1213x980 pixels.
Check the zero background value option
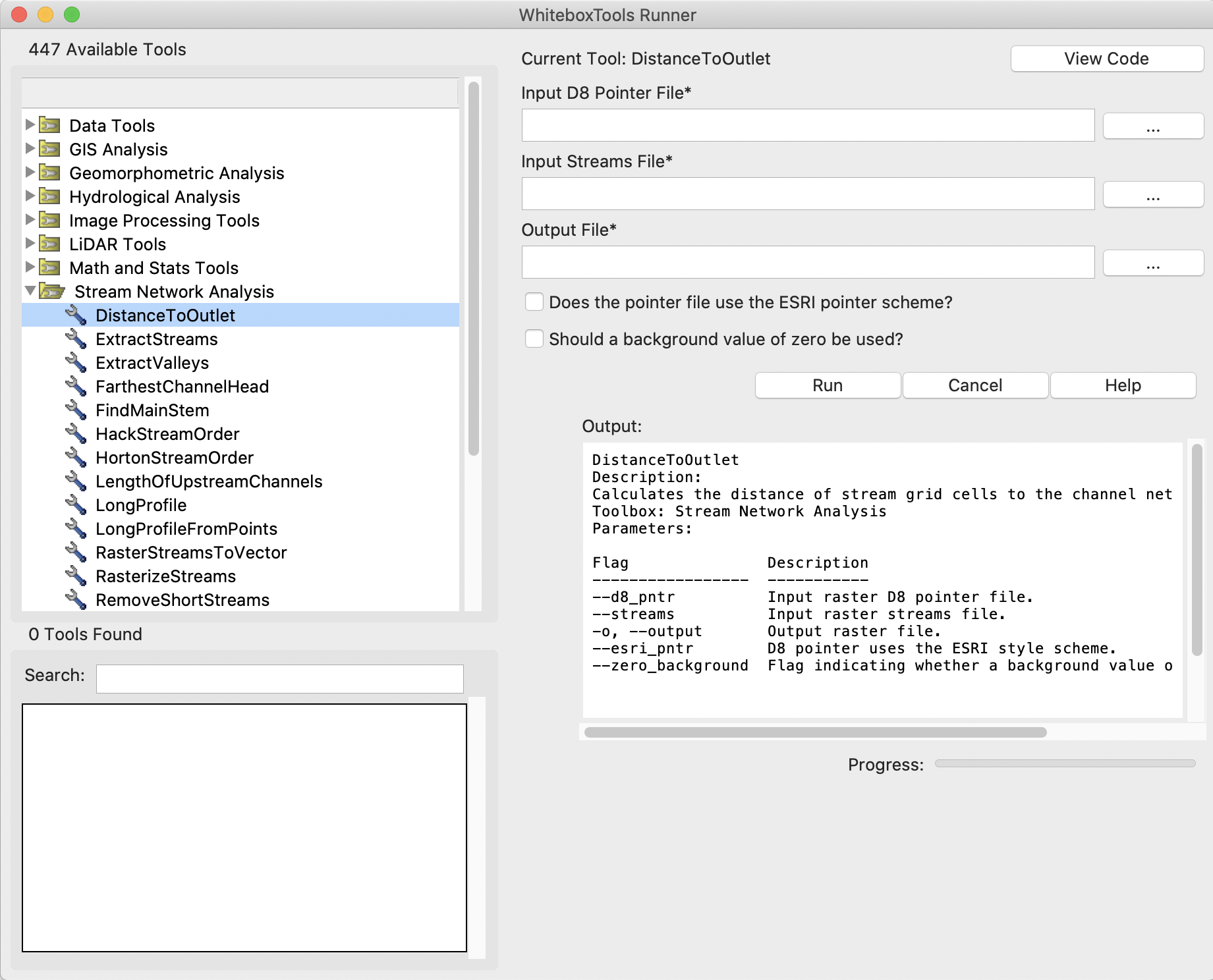[534, 339]
